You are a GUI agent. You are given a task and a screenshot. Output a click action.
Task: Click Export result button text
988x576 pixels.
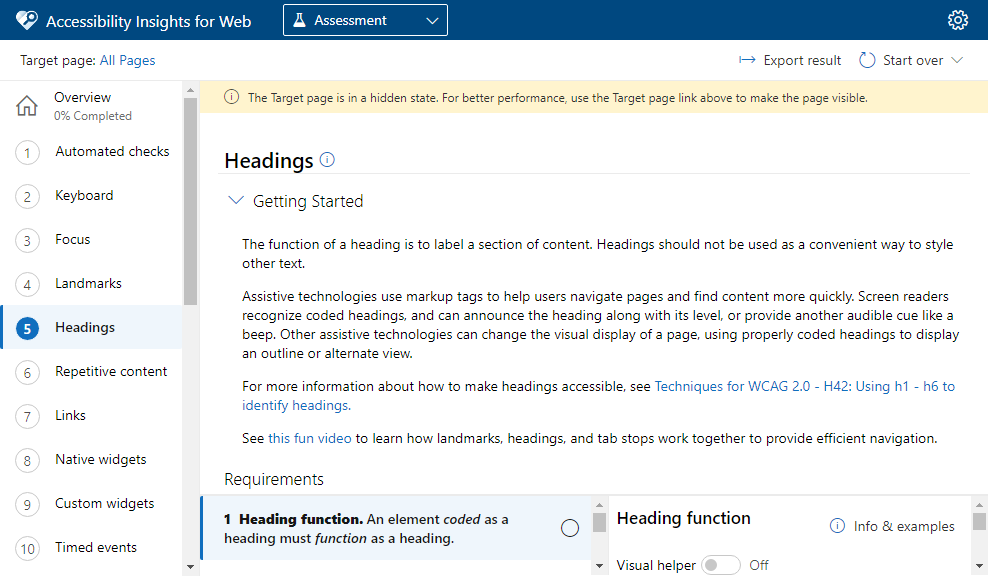coord(802,60)
